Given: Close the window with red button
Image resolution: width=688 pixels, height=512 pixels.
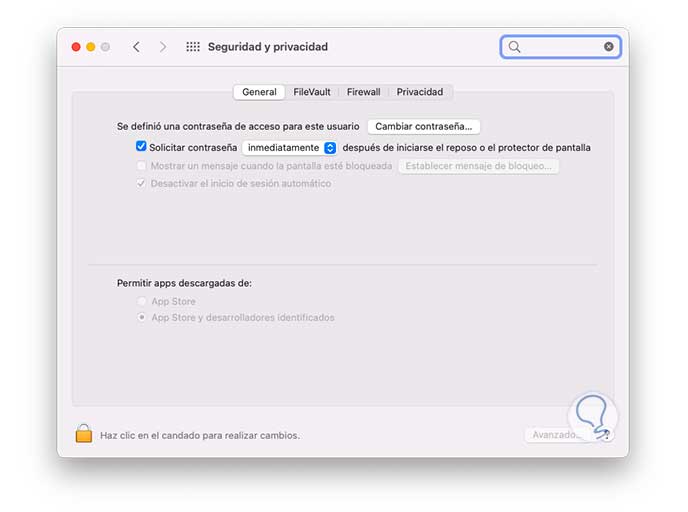Looking at the screenshot, I should pos(75,47).
